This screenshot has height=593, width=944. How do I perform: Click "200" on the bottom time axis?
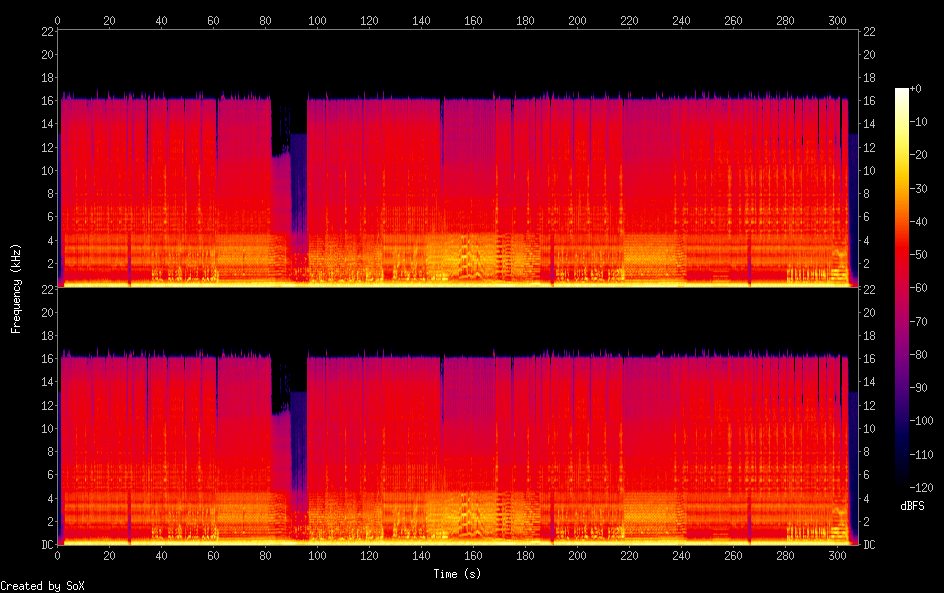[x=577, y=556]
